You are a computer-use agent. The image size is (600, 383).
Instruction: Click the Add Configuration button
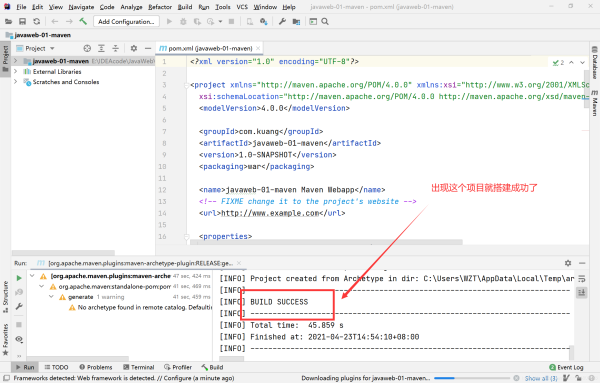point(126,21)
